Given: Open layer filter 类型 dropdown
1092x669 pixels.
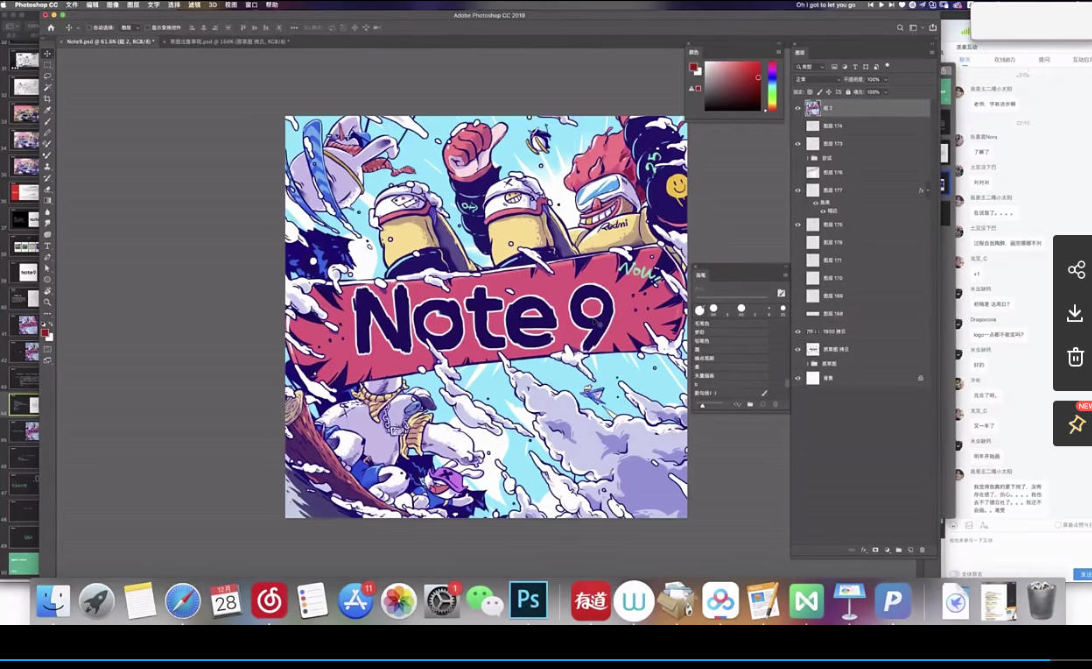Looking at the screenshot, I should point(810,67).
